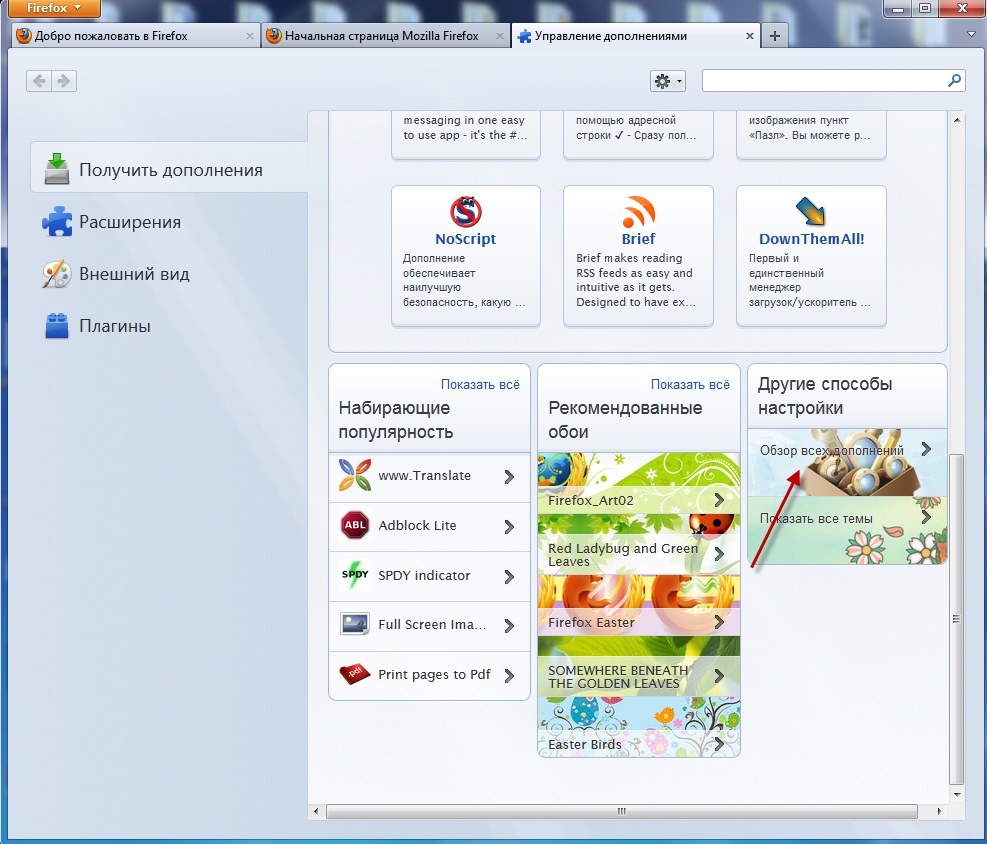The image size is (987, 844).
Task: Expand the Adblock Lite entry chevron
Action: point(509,527)
